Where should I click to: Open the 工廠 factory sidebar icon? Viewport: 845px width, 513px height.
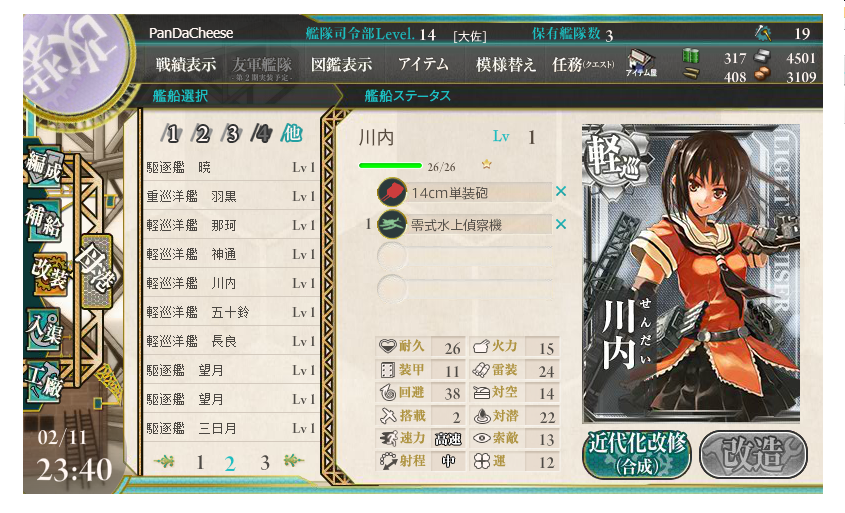click(44, 382)
